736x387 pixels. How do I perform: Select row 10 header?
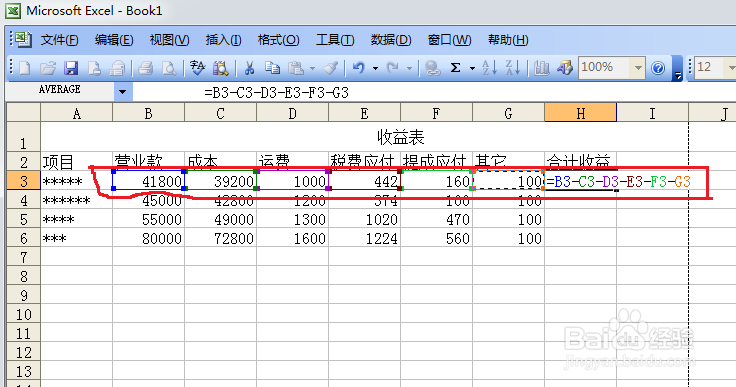tap(23, 314)
